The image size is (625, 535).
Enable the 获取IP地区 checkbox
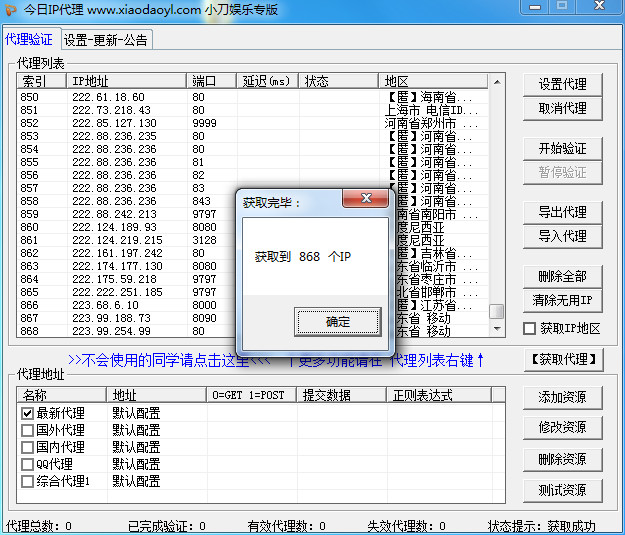(x=530, y=329)
